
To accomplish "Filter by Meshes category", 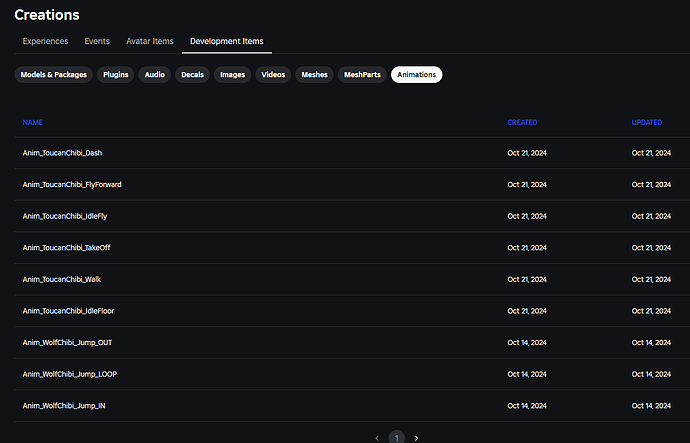I will pos(315,75).
